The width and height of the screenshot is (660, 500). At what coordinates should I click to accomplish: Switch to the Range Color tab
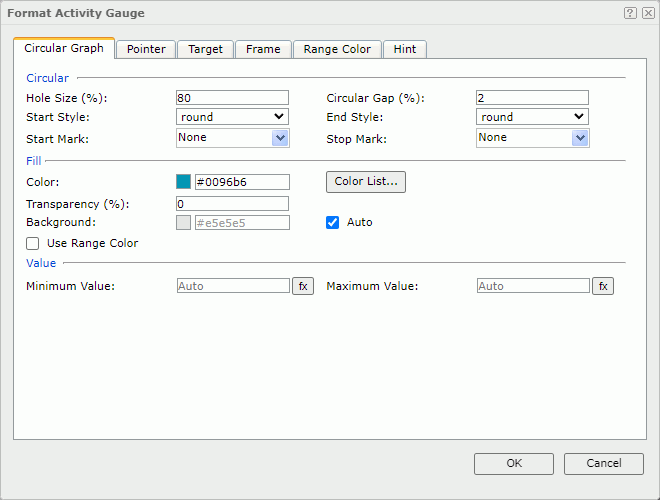pos(337,49)
